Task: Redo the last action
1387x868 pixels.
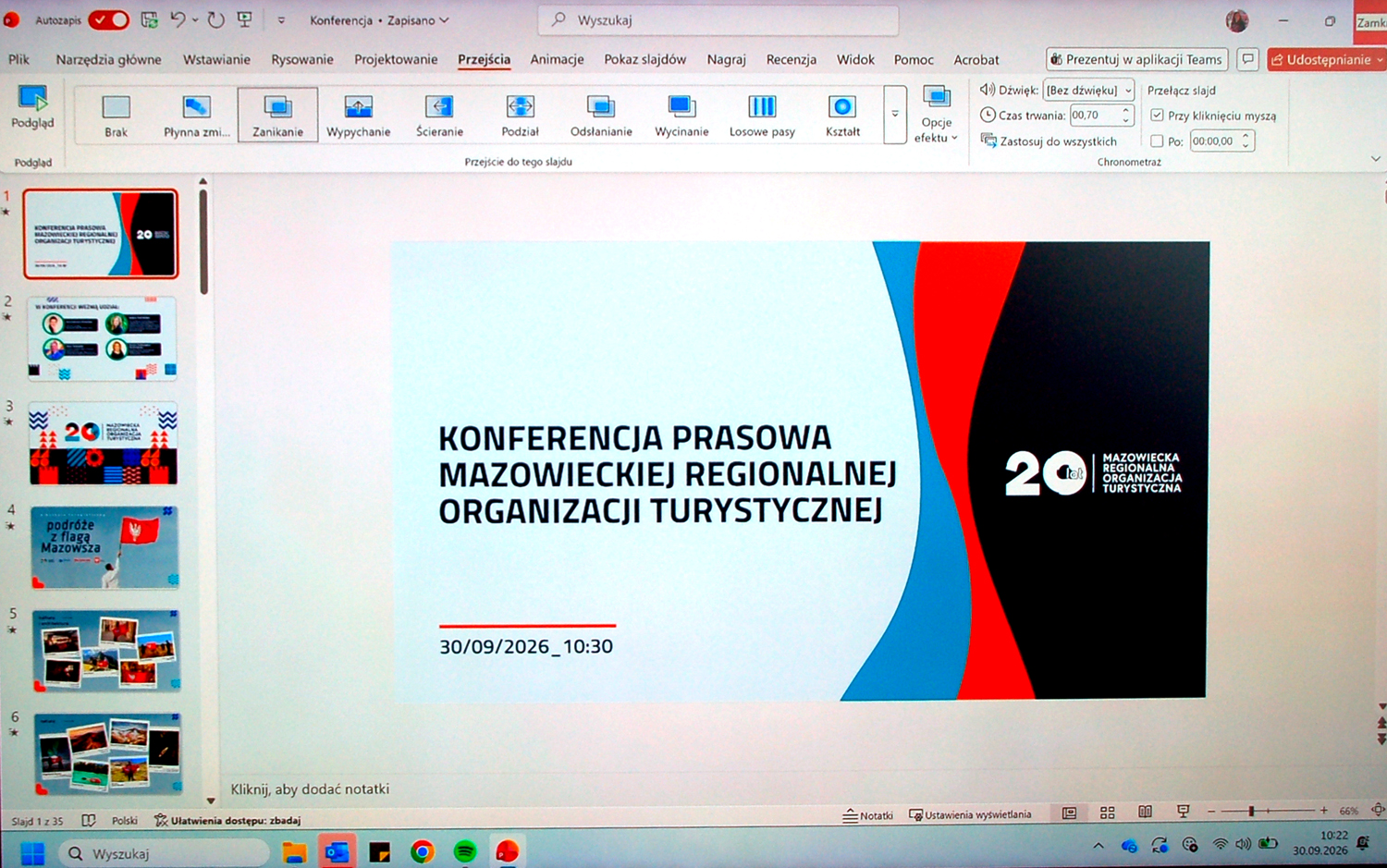Action: [x=215, y=19]
